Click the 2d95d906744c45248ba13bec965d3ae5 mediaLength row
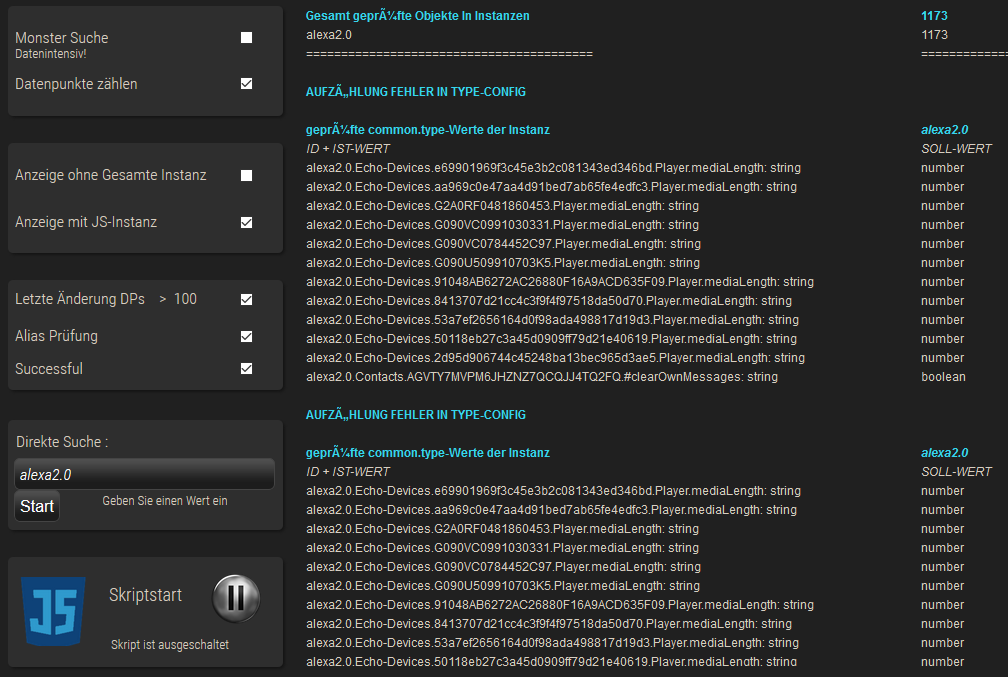 (x=555, y=357)
